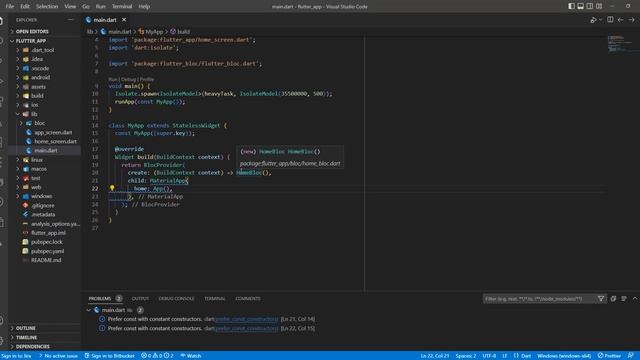Image resolution: width=640 pixels, height=360 pixels.
Task: Click the filter funnel icon in Problems panel
Action: point(601,299)
